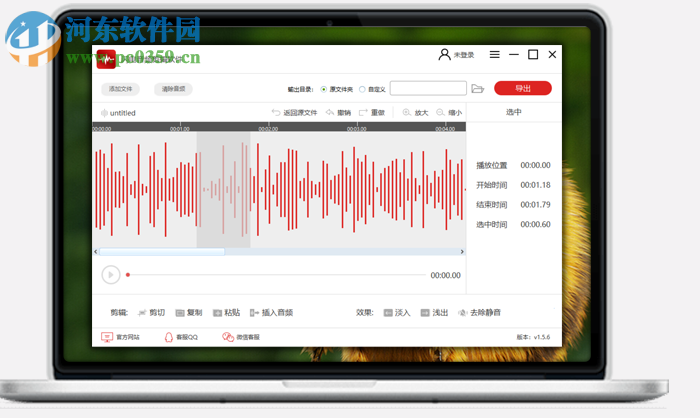This screenshot has height=418, width=700.
Task: Click the playback progress slider track
Action: click(277, 275)
